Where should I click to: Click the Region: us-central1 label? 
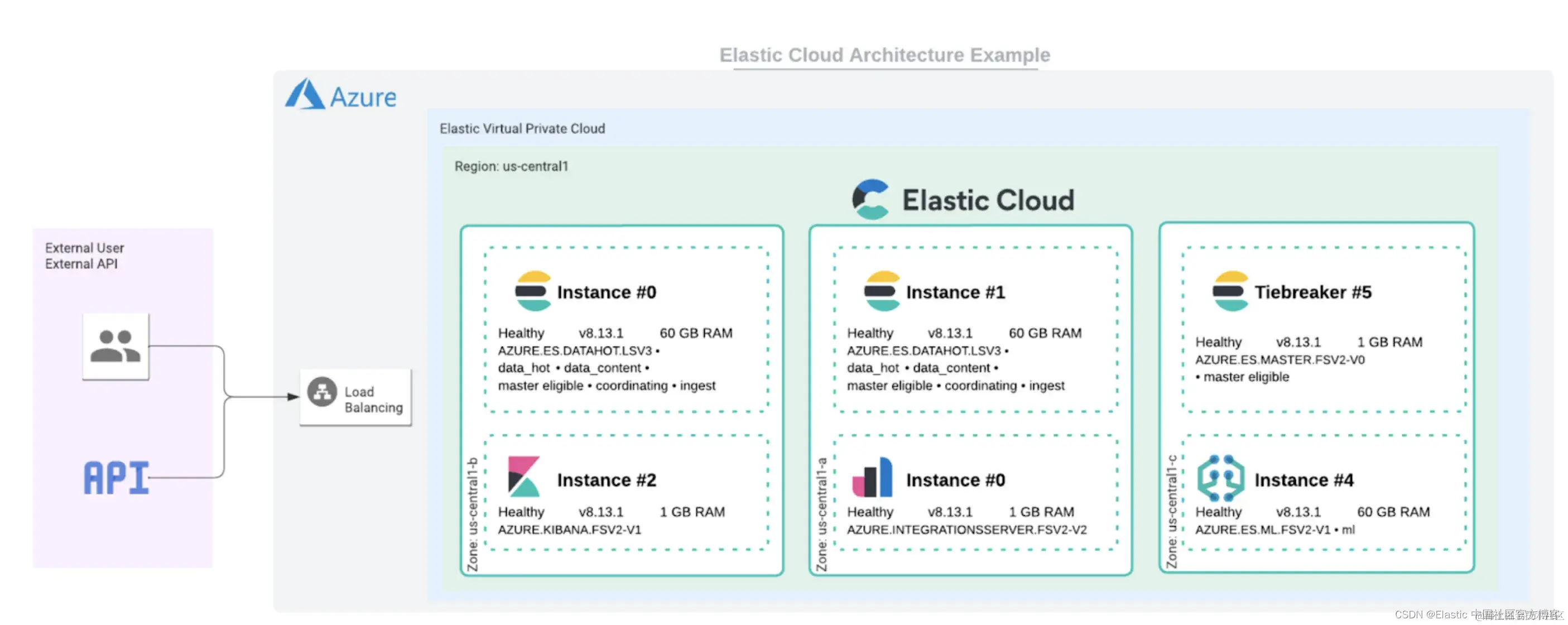(511, 166)
